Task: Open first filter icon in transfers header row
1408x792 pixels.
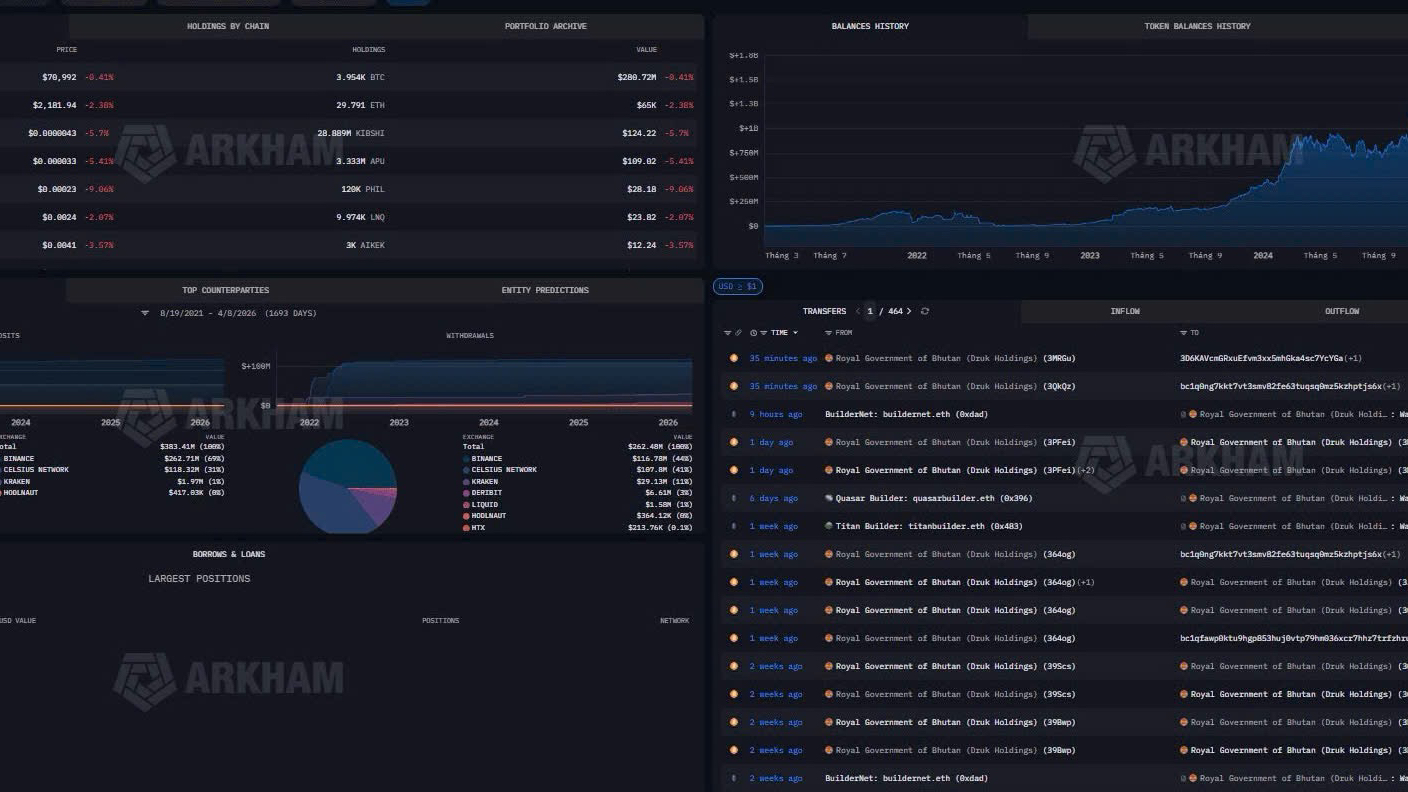Action: tap(727, 332)
